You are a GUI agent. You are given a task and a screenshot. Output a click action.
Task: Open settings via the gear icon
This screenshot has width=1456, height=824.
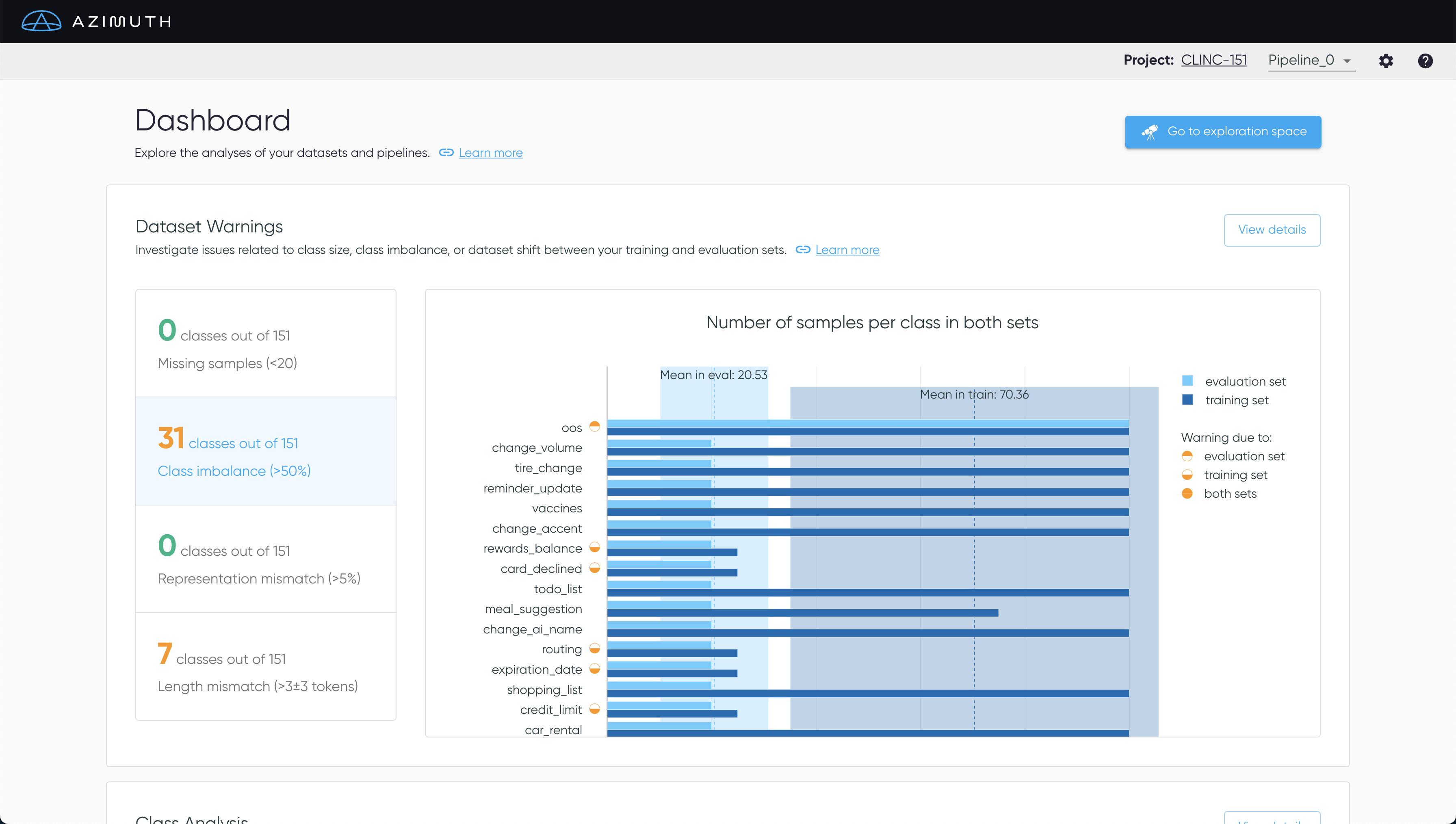point(1385,61)
